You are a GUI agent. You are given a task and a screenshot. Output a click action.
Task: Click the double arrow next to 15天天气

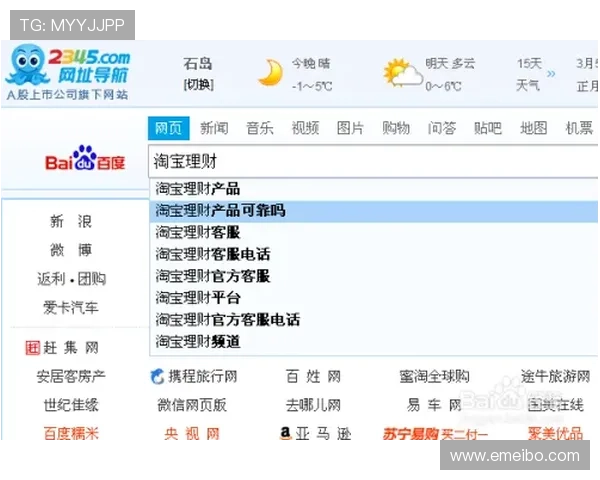click(551, 73)
